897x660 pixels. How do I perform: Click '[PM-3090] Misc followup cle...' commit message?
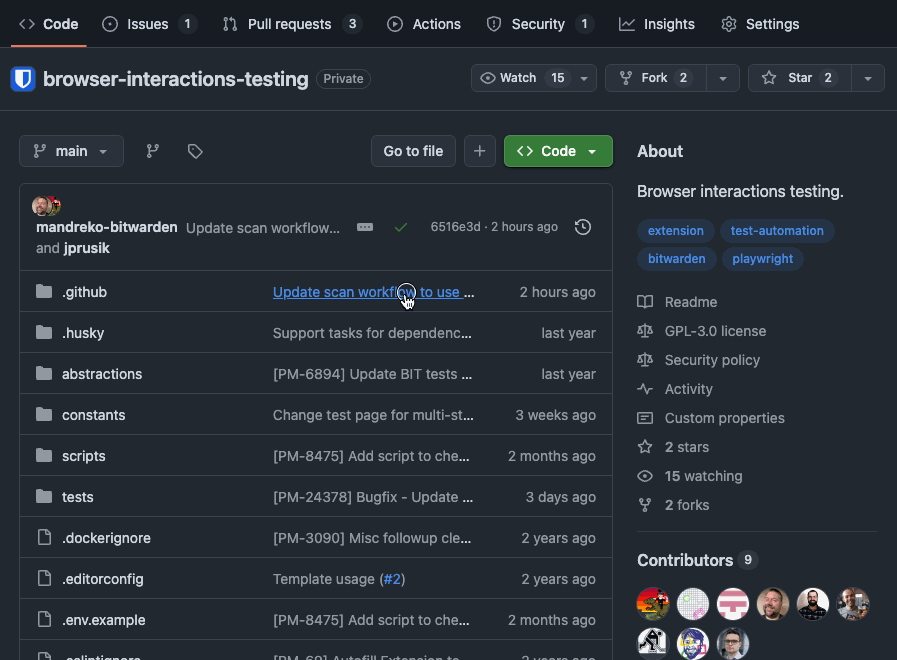click(372, 538)
